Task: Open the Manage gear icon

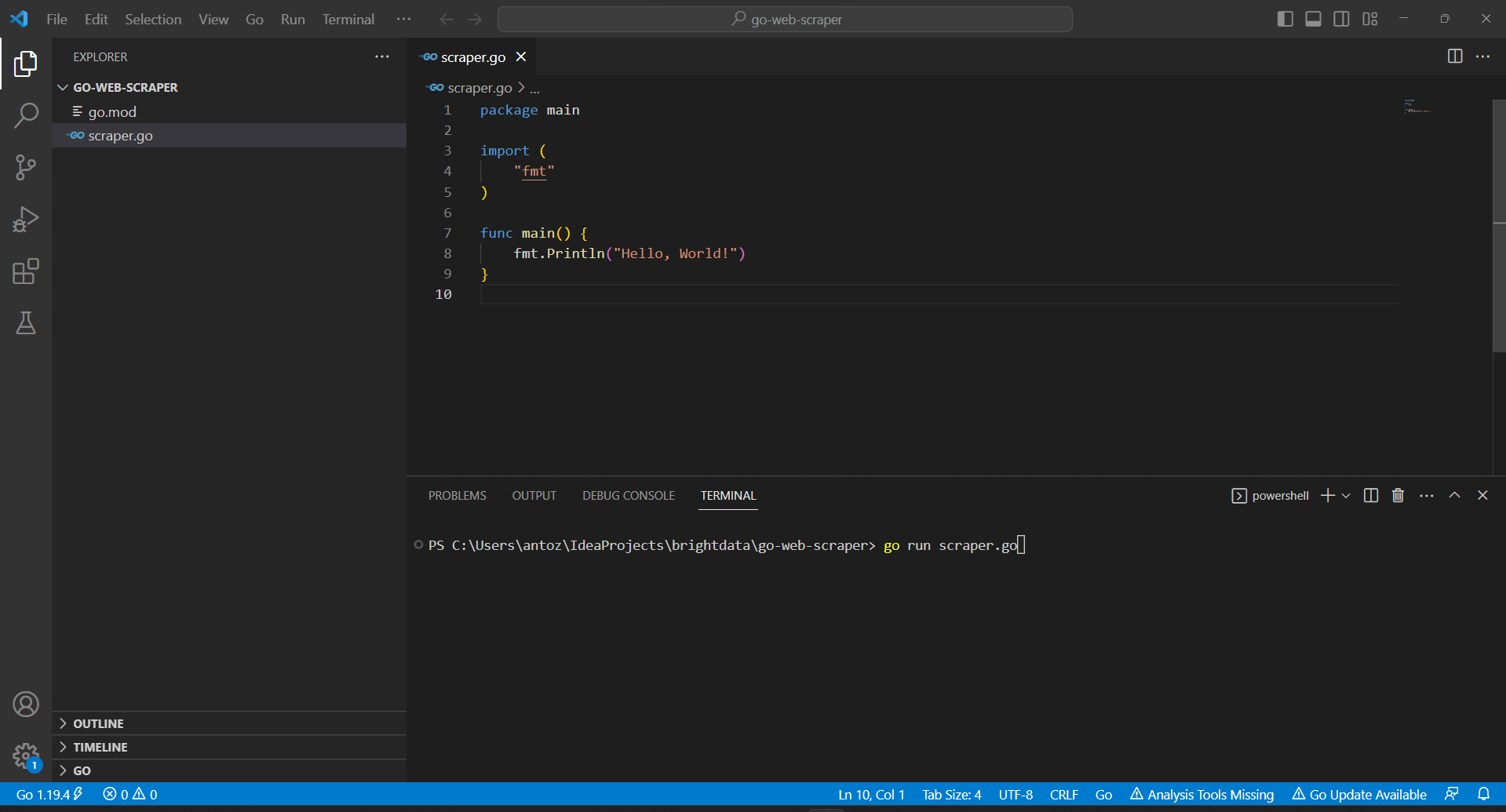Action: 26,756
